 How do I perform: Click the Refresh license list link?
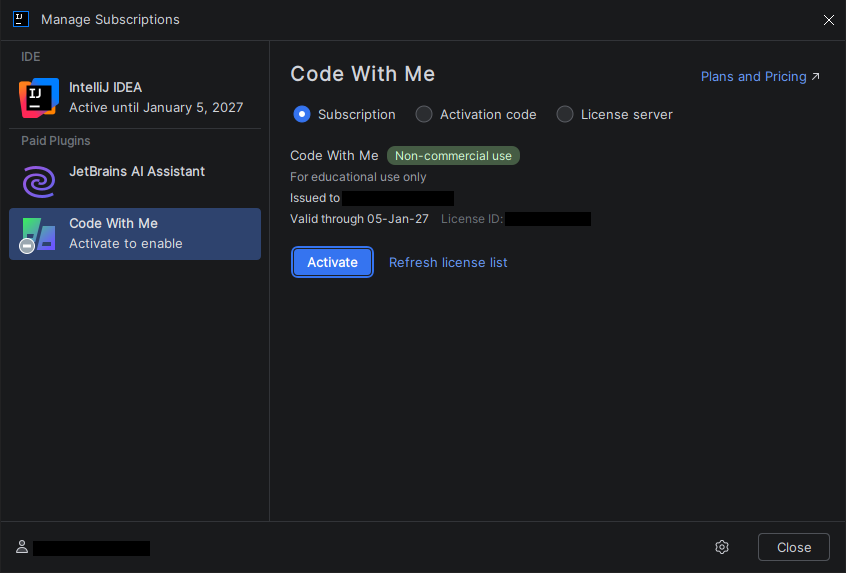[x=448, y=262]
